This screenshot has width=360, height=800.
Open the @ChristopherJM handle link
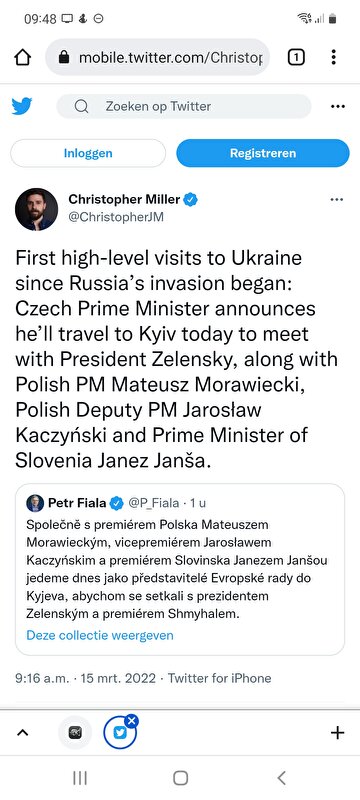pyautogui.click(x=116, y=217)
